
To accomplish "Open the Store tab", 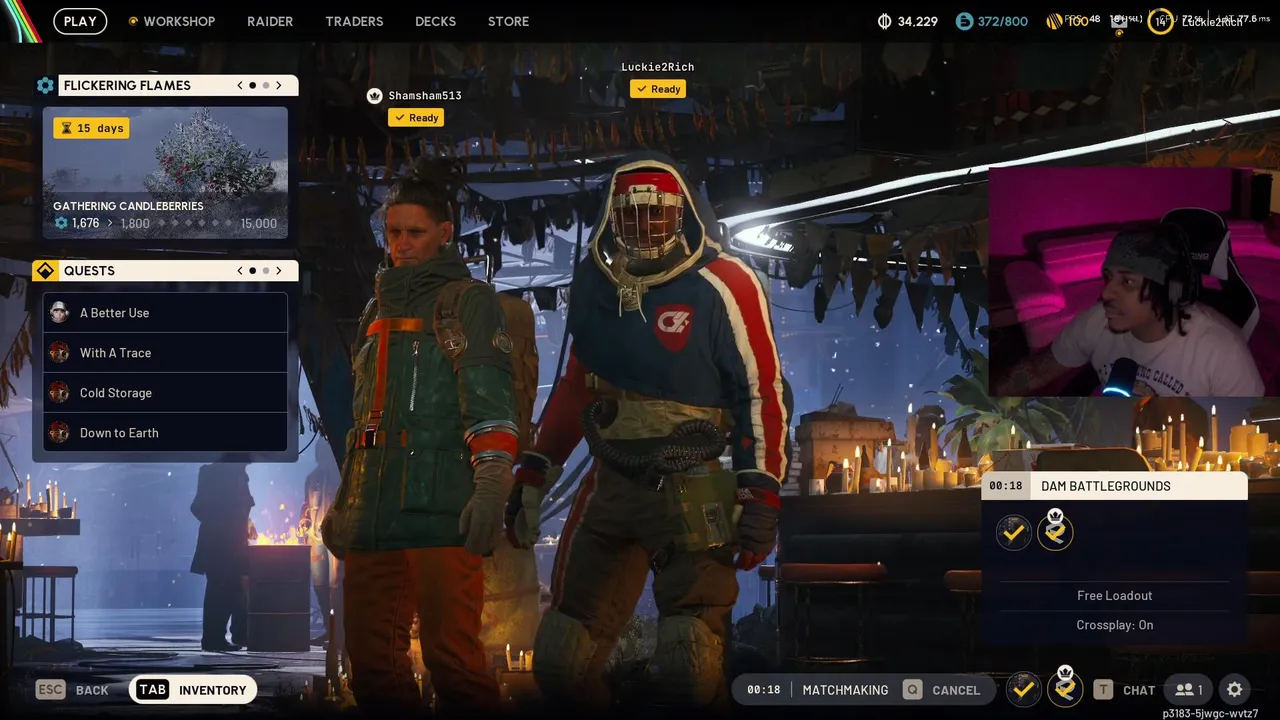I will (x=508, y=21).
